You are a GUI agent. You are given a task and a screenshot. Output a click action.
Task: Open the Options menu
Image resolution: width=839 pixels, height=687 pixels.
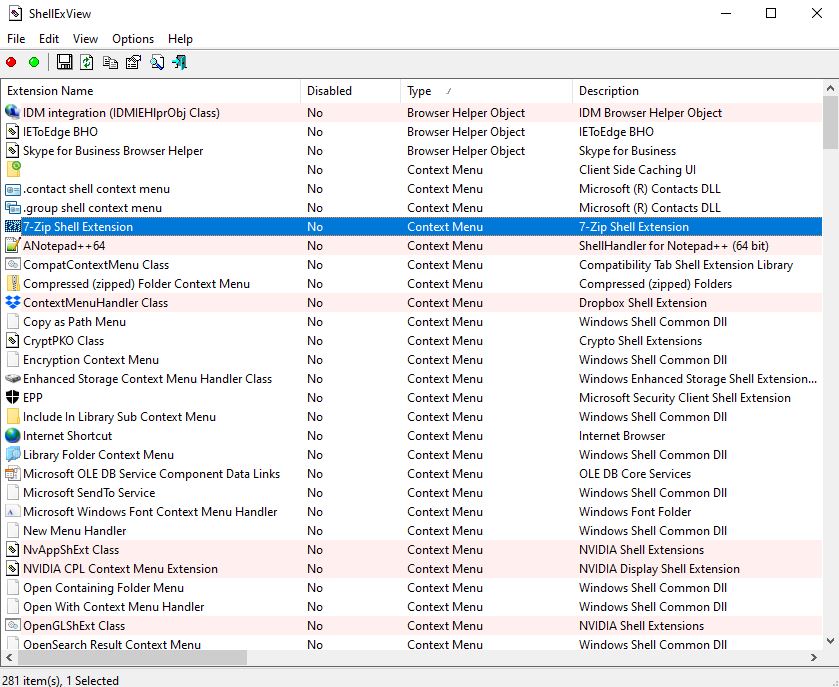point(133,39)
